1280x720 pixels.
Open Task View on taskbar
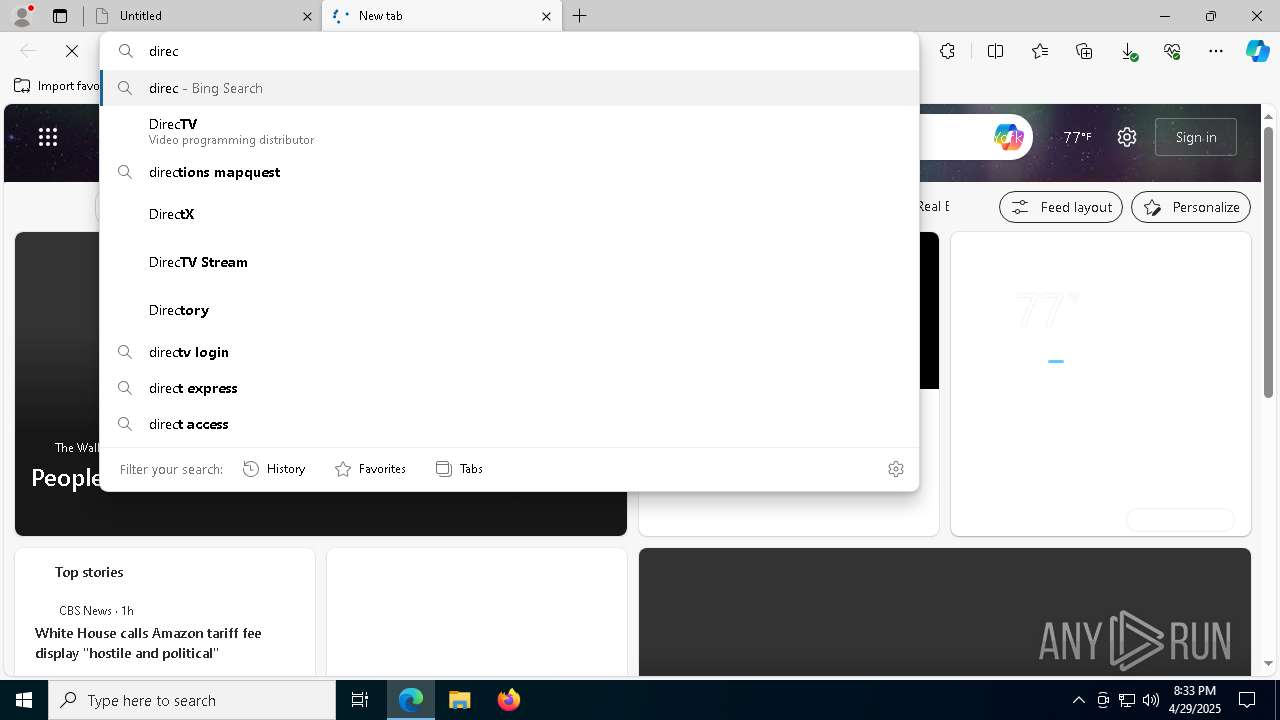click(360, 700)
